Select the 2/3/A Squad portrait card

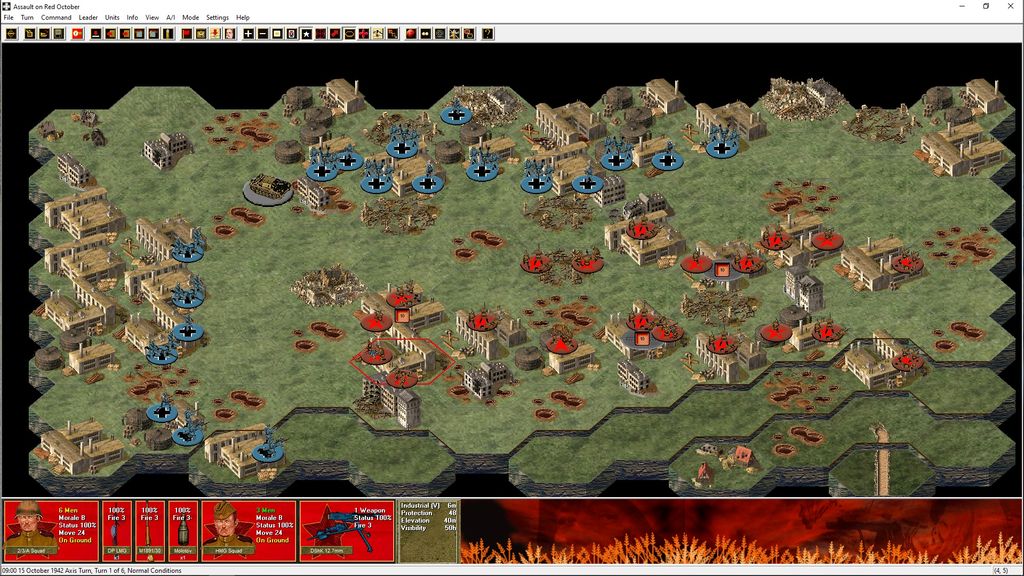pyautogui.click(x=52, y=531)
